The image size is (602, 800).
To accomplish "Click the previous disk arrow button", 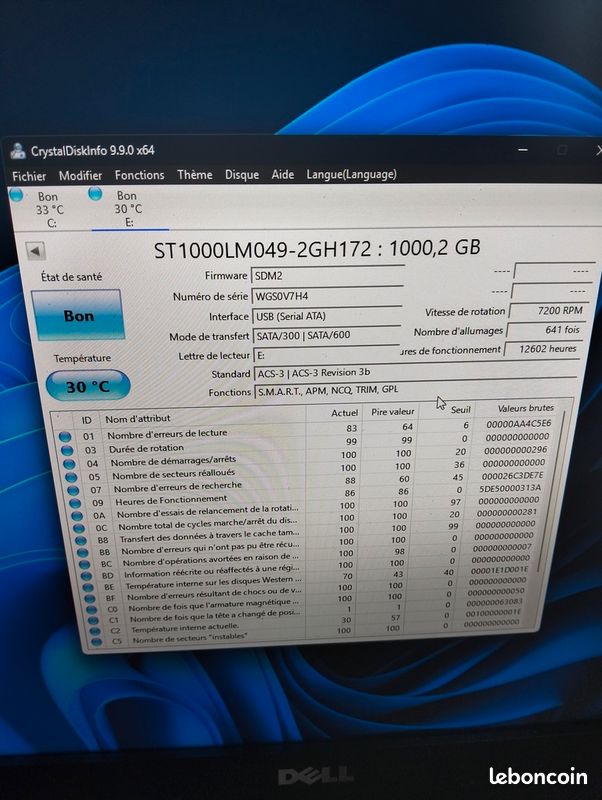I will pos(35,251).
